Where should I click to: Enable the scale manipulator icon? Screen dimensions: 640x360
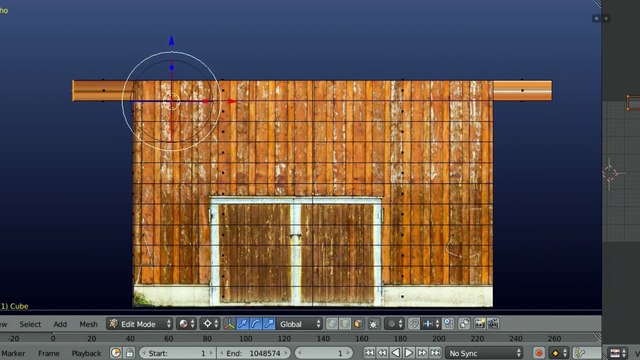[269, 324]
